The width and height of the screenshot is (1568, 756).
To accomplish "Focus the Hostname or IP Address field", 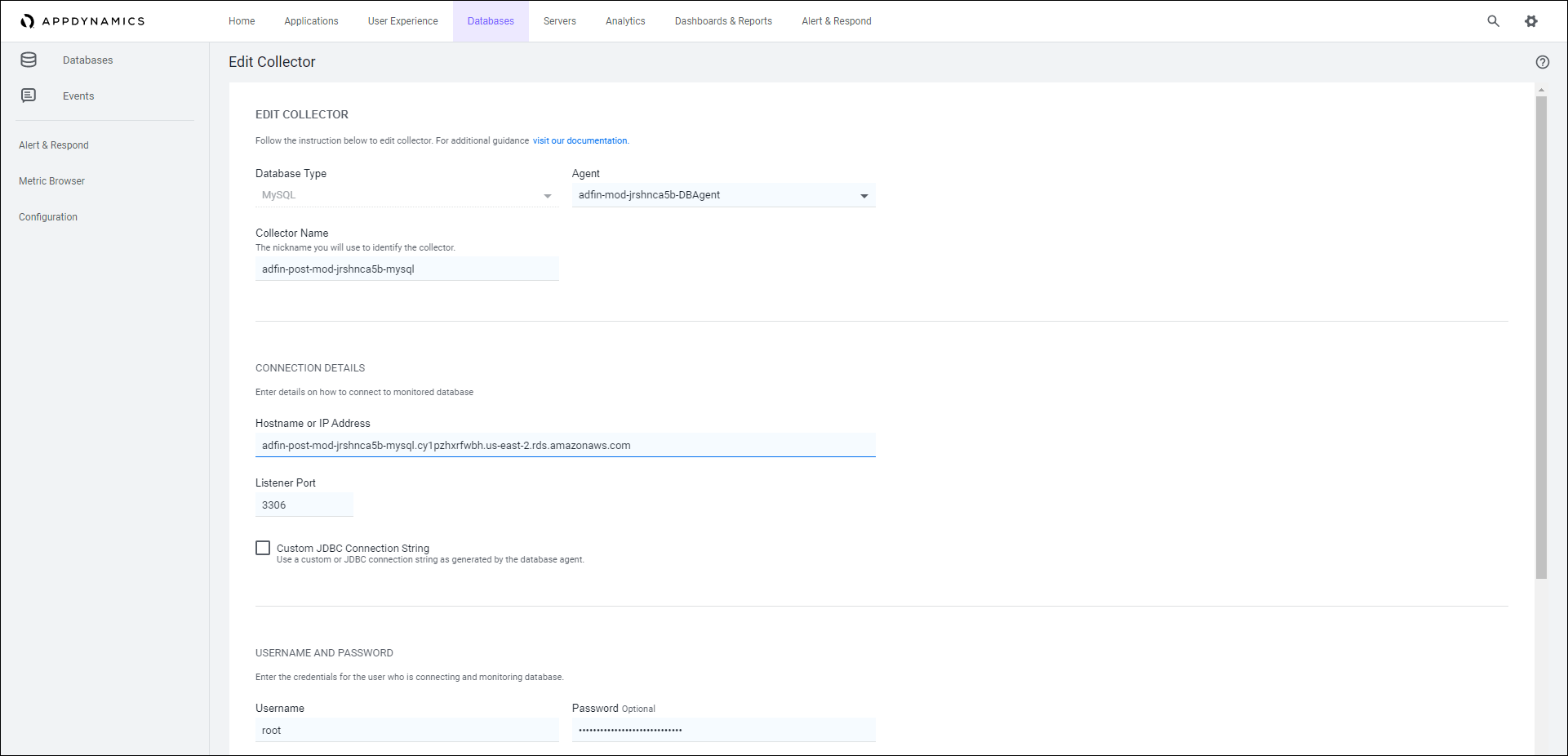I will coord(565,445).
